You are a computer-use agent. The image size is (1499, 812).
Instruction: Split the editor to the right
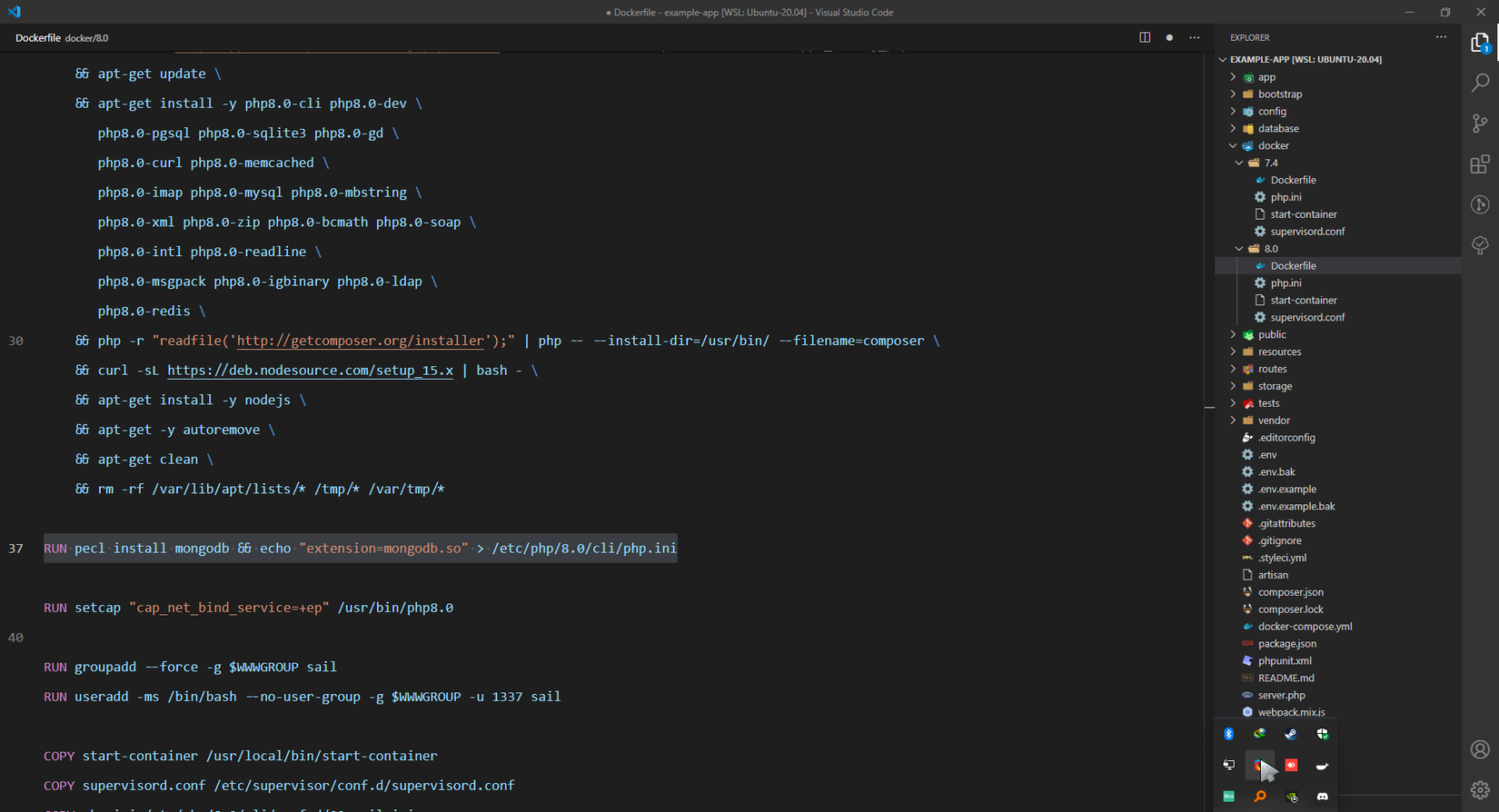coord(1145,37)
